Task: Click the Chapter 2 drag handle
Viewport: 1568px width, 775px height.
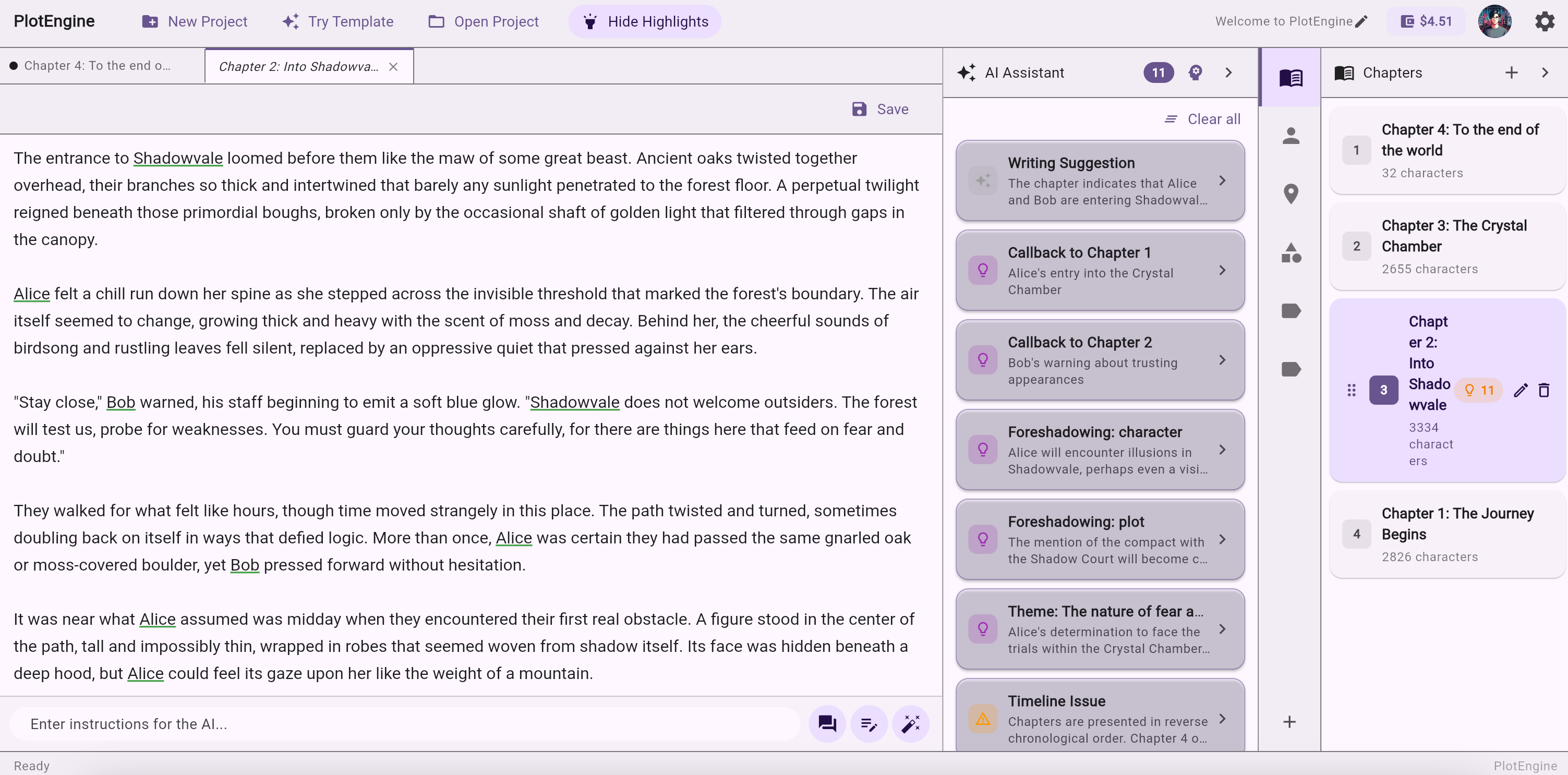Action: click(1352, 390)
